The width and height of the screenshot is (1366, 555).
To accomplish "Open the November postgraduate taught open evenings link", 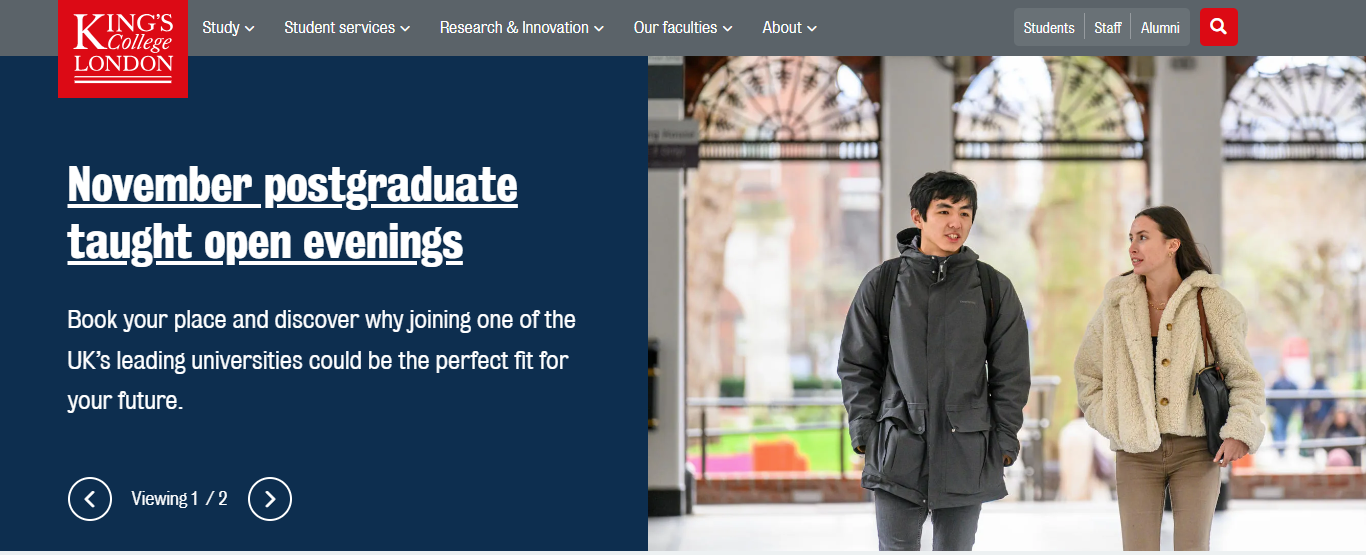I will click(x=292, y=212).
